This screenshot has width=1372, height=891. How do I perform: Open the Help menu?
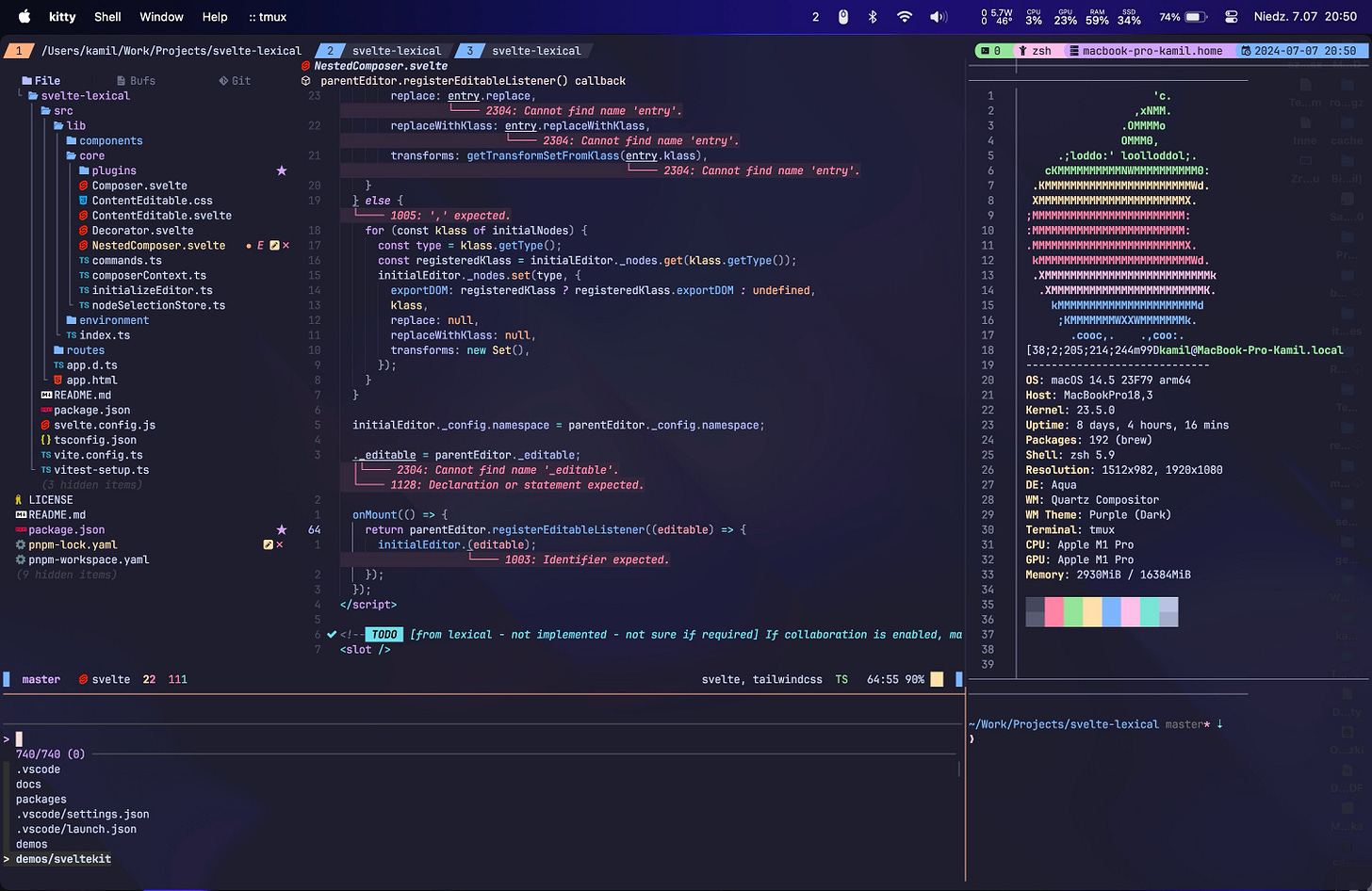pyautogui.click(x=215, y=16)
